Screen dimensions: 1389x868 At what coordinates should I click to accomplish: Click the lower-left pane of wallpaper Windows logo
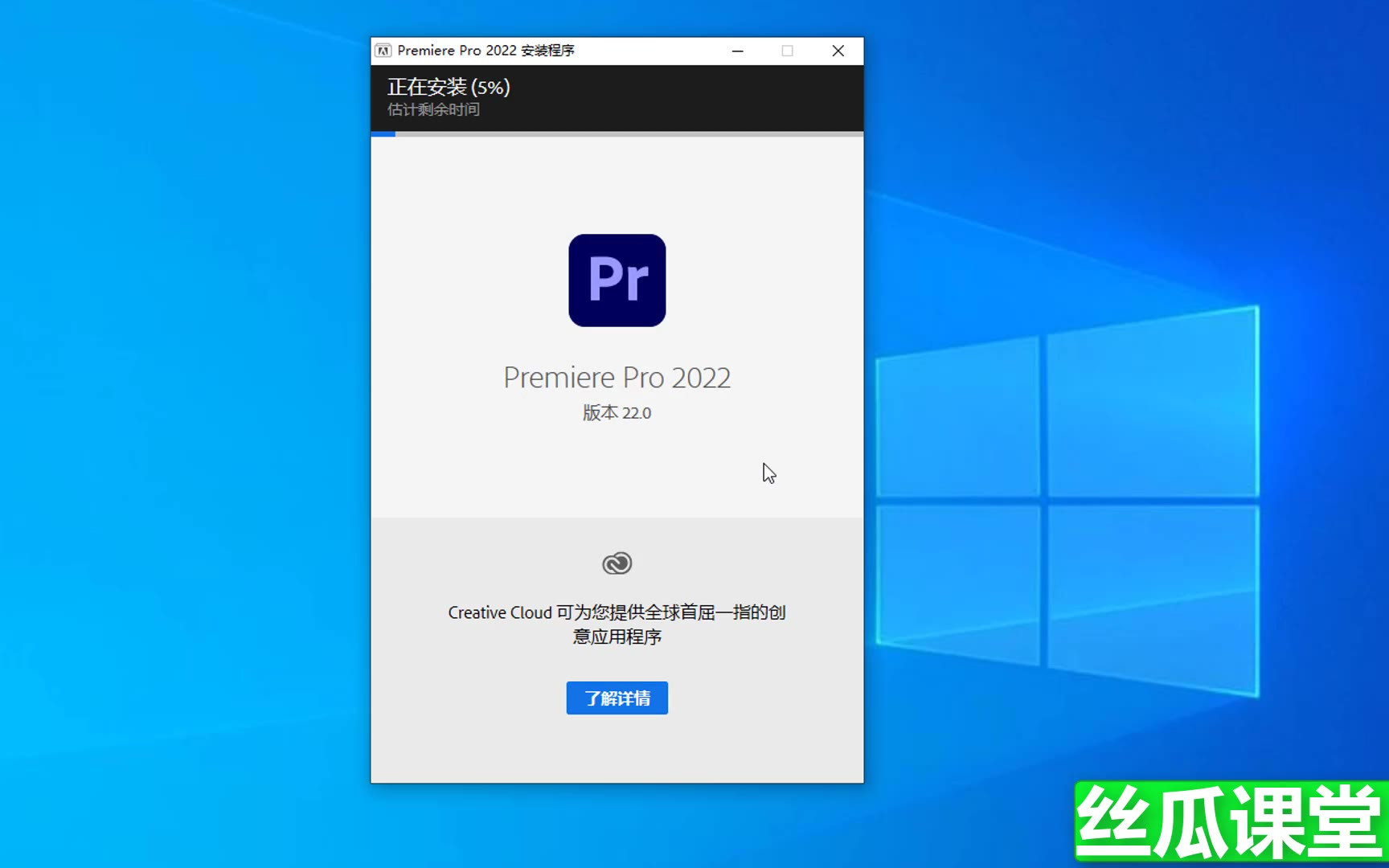click(x=958, y=580)
